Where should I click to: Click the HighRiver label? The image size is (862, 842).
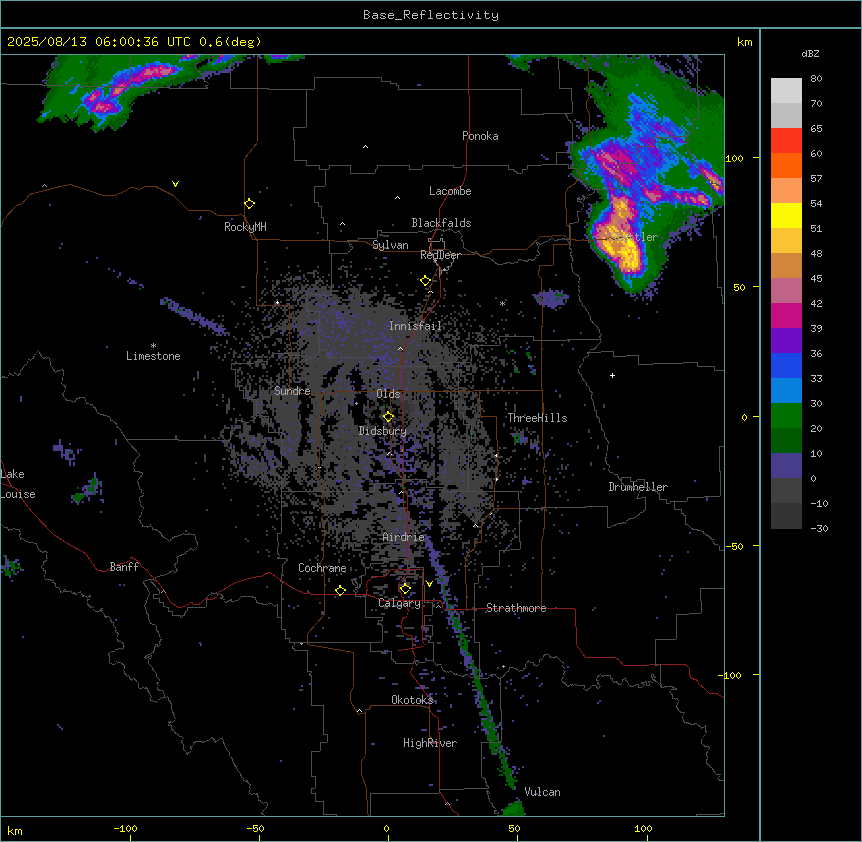(x=429, y=743)
